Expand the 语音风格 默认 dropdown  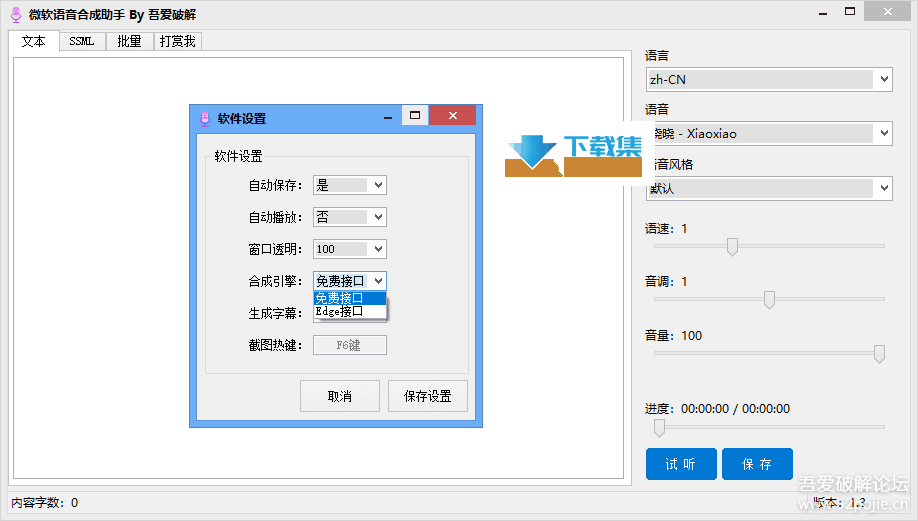769,188
